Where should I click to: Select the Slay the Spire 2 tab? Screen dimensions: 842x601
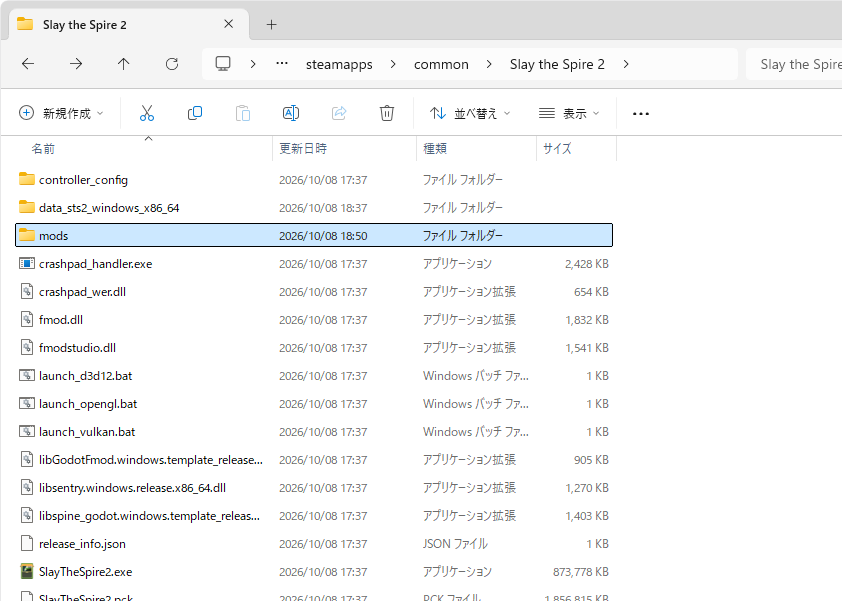click(x=129, y=25)
